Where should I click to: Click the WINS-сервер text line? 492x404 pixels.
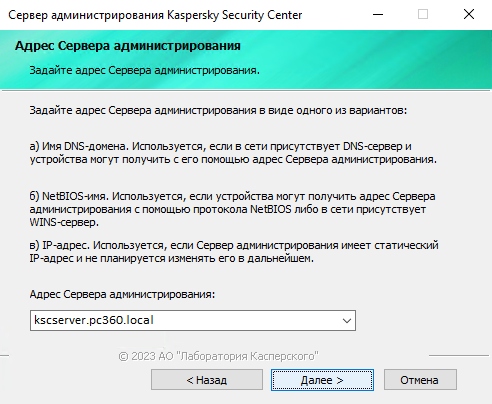point(64,222)
